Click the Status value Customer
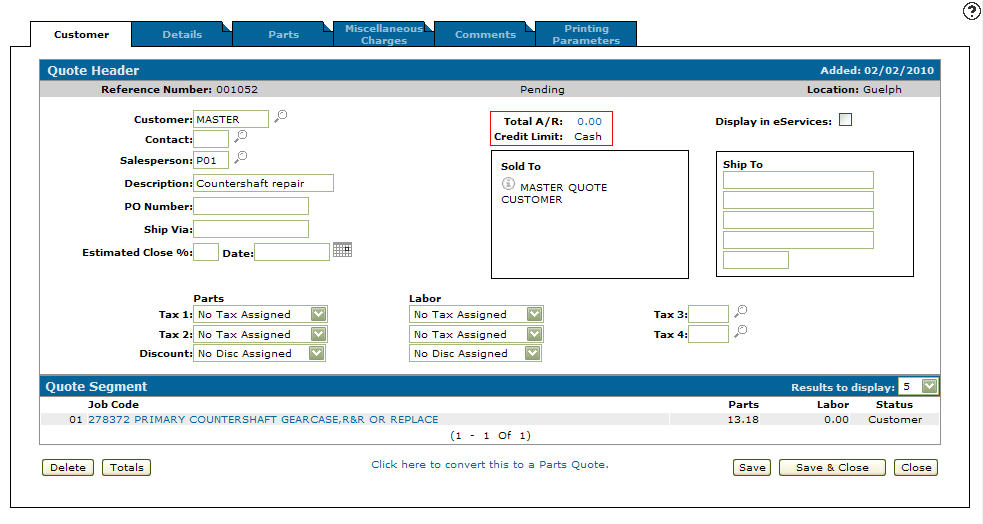983x524 pixels. click(895, 419)
